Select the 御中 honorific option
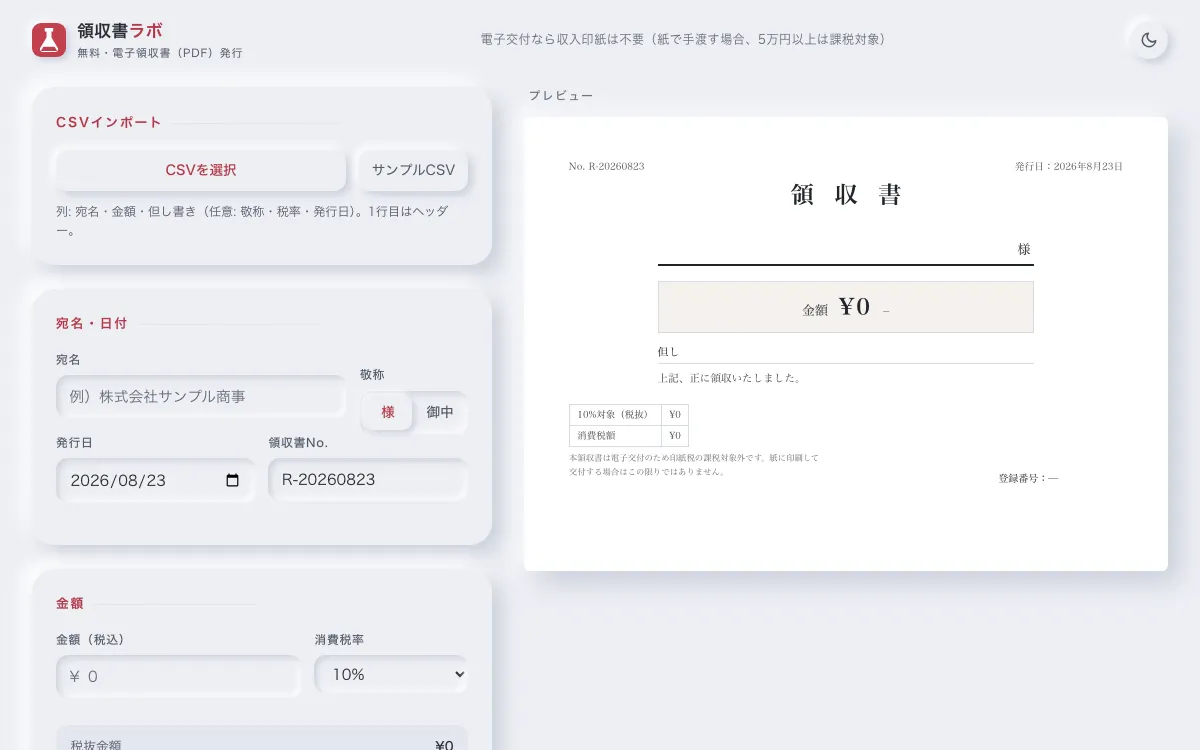Screen dimensions: 1200x750 point(440,412)
